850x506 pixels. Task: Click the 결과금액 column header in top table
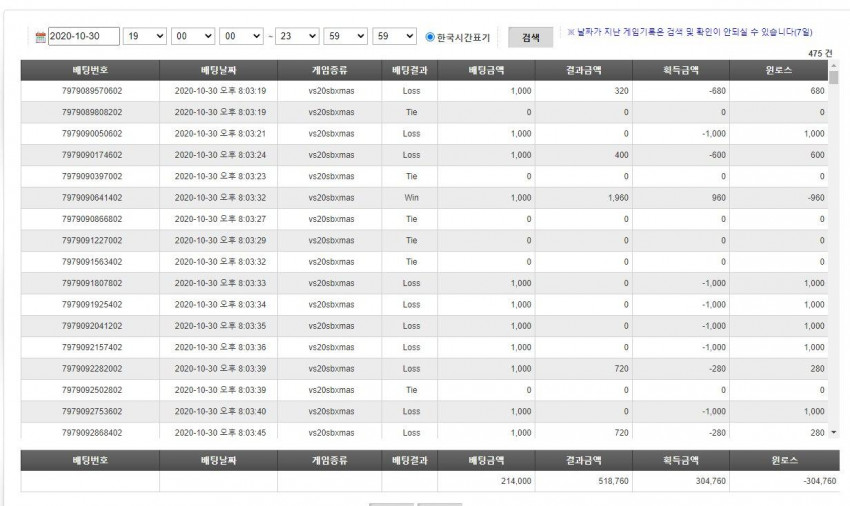[x=584, y=71]
